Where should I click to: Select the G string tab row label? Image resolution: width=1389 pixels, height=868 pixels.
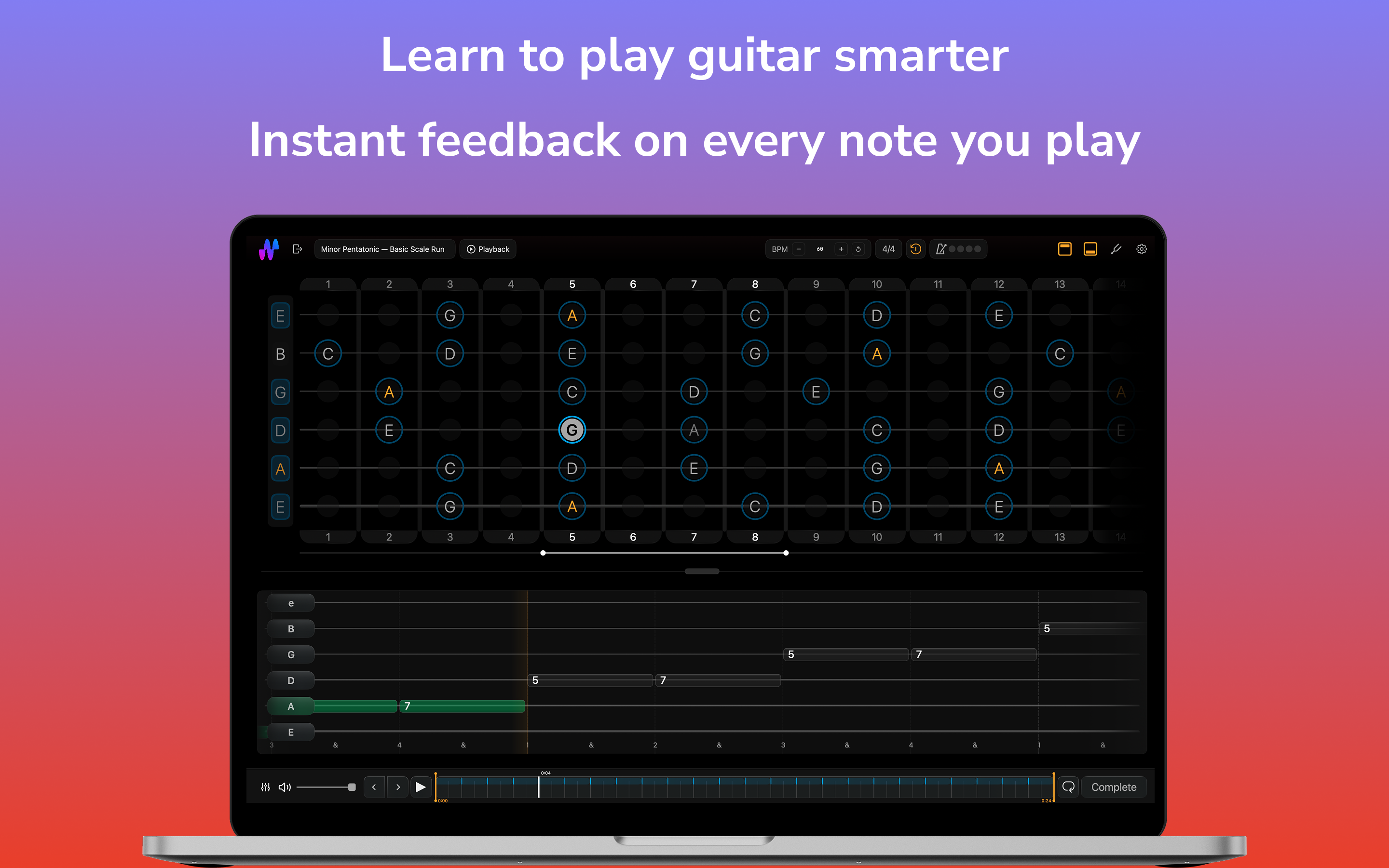pyautogui.click(x=291, y=654)
